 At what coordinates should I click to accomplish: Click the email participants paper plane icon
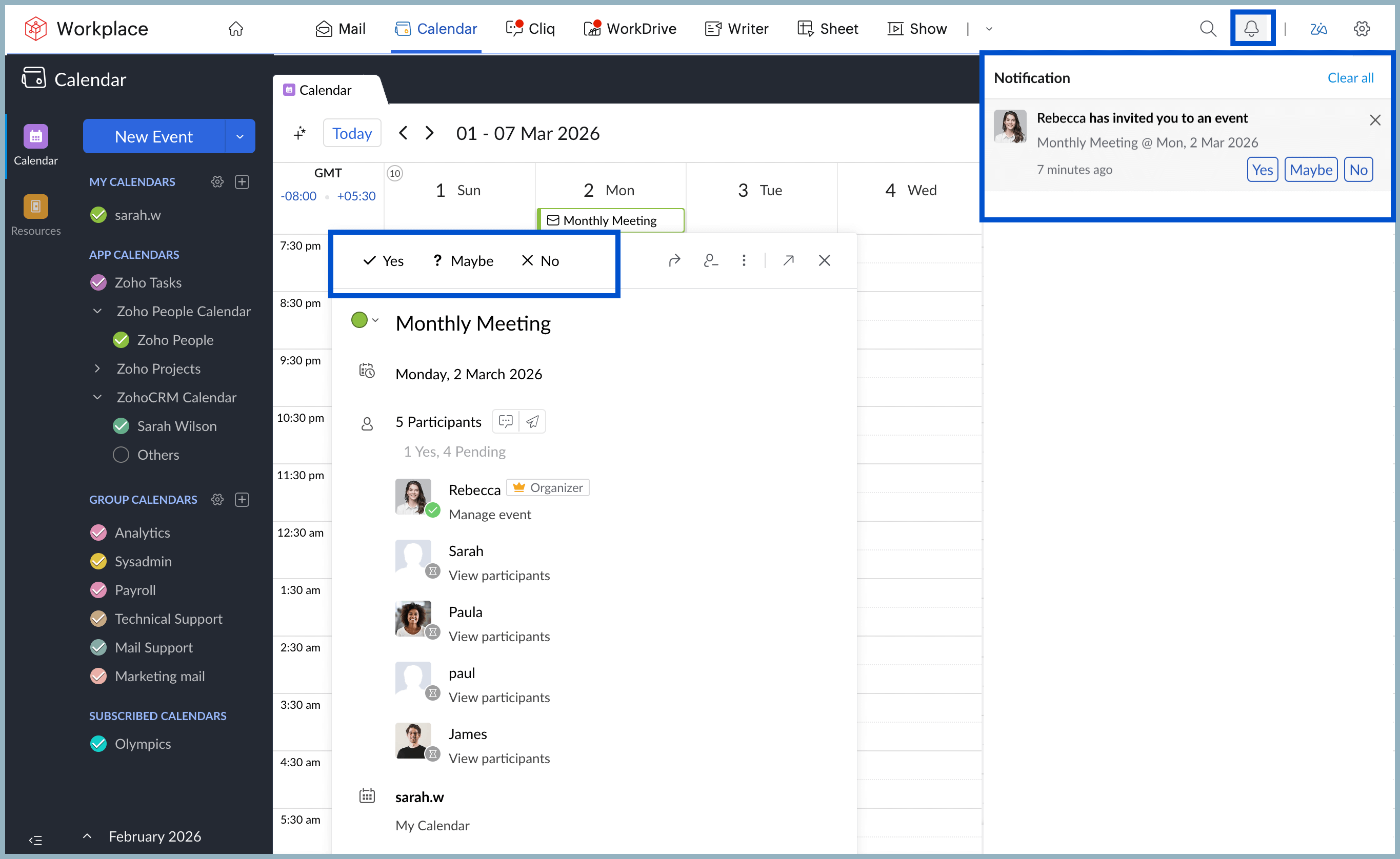point(532,421)
